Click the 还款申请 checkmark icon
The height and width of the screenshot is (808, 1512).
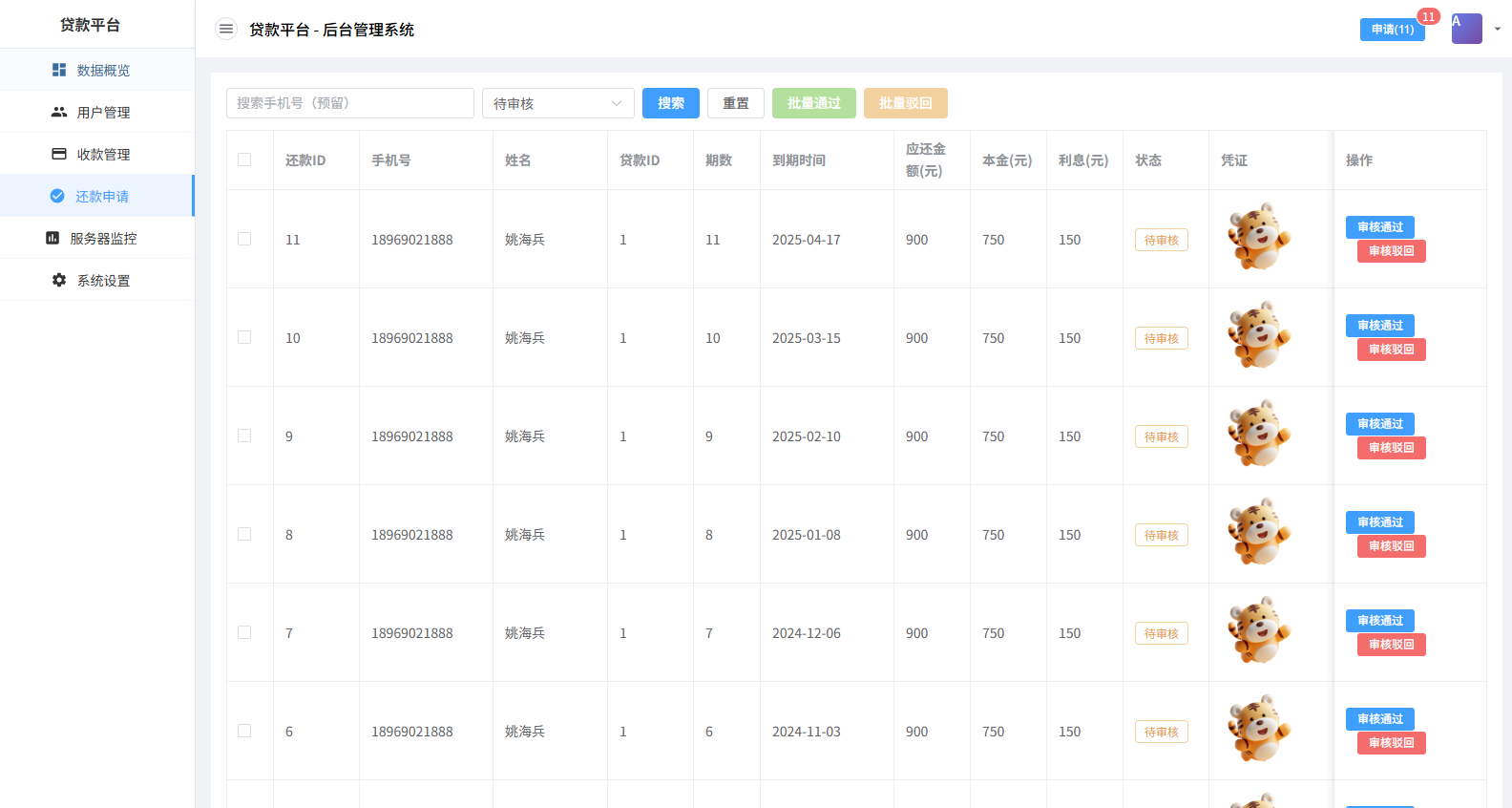click(57, 196)
